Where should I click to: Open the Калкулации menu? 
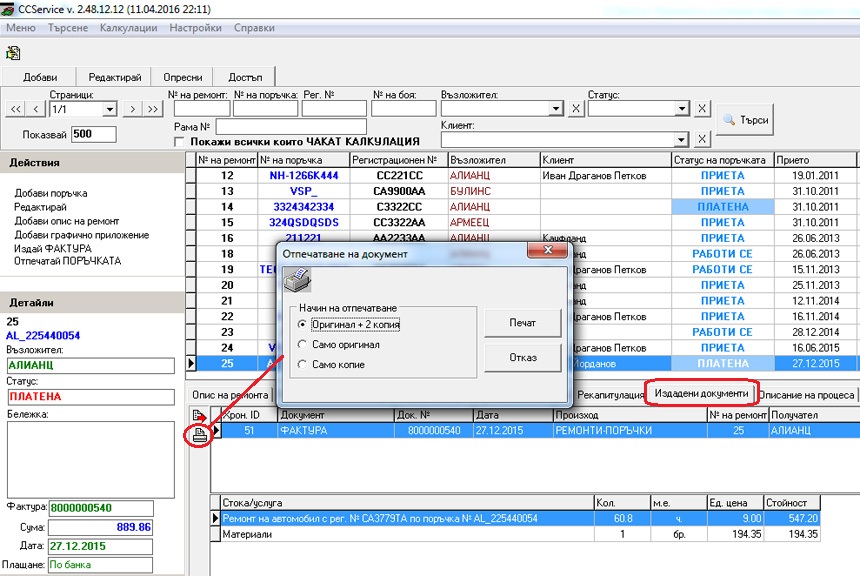pos(128,28)
